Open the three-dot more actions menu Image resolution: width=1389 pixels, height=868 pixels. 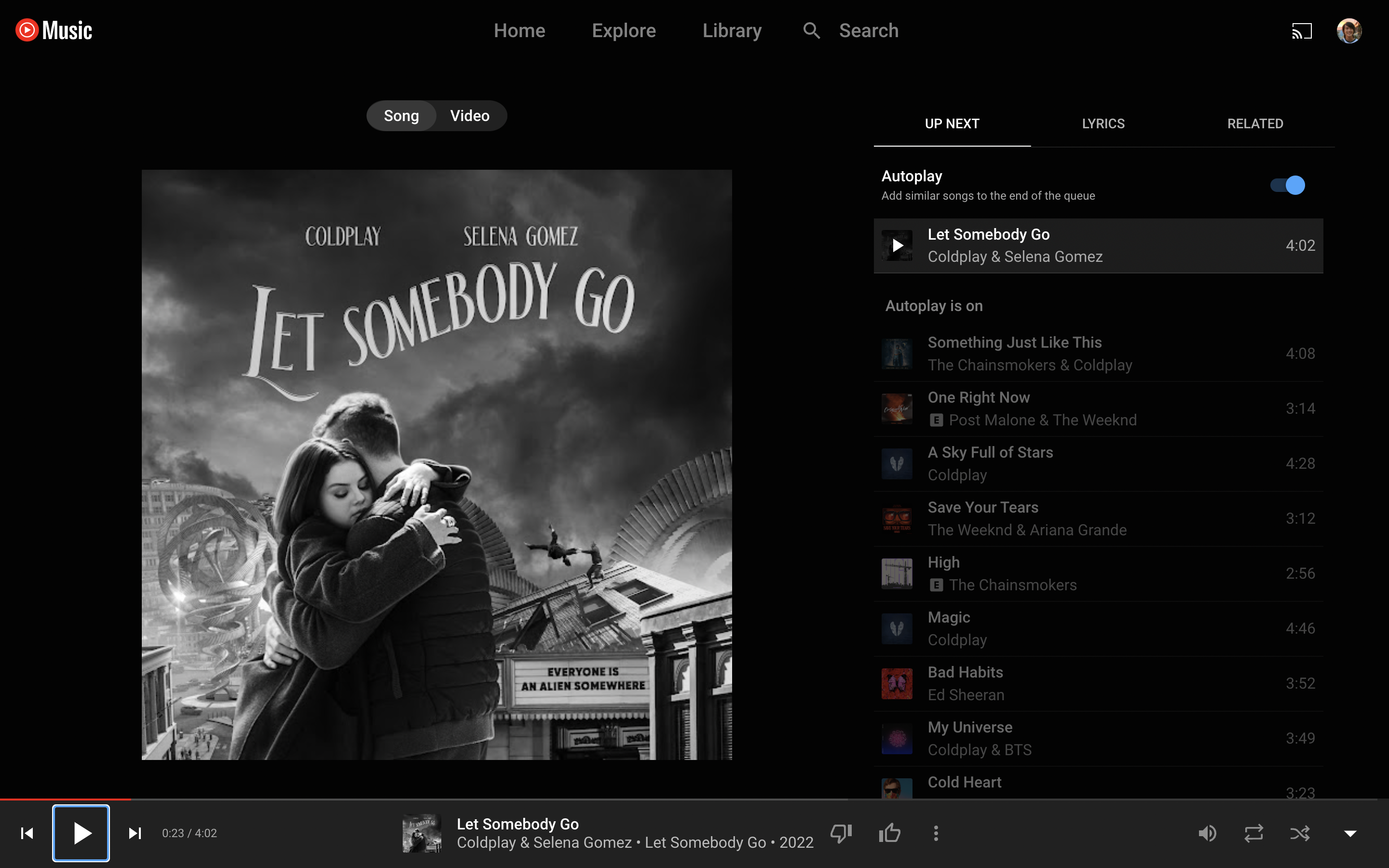click(x=936, y=833)
